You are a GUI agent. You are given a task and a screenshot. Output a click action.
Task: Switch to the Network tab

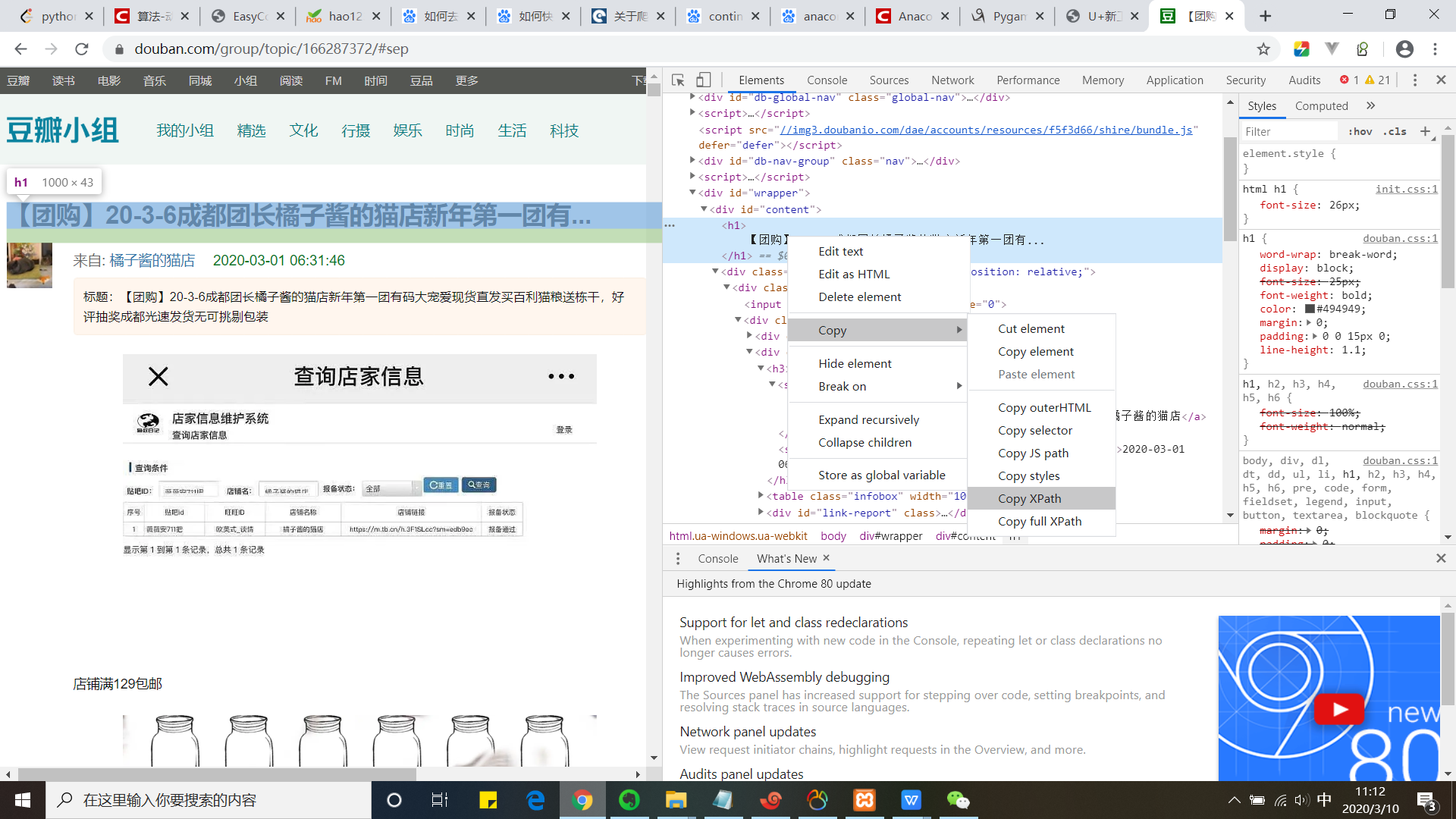tap(952, 80)
